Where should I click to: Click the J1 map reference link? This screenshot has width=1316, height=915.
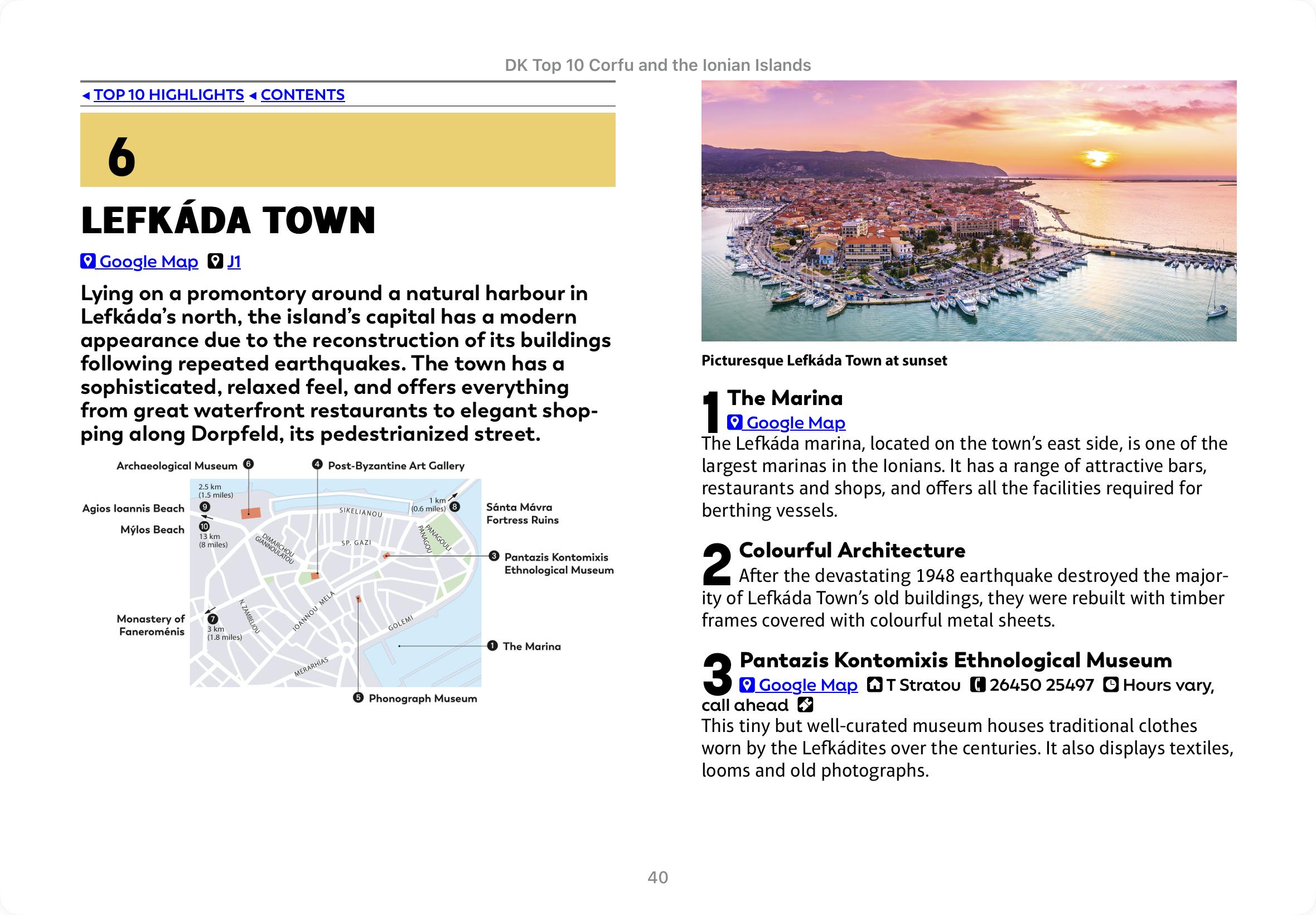(234, 262)
